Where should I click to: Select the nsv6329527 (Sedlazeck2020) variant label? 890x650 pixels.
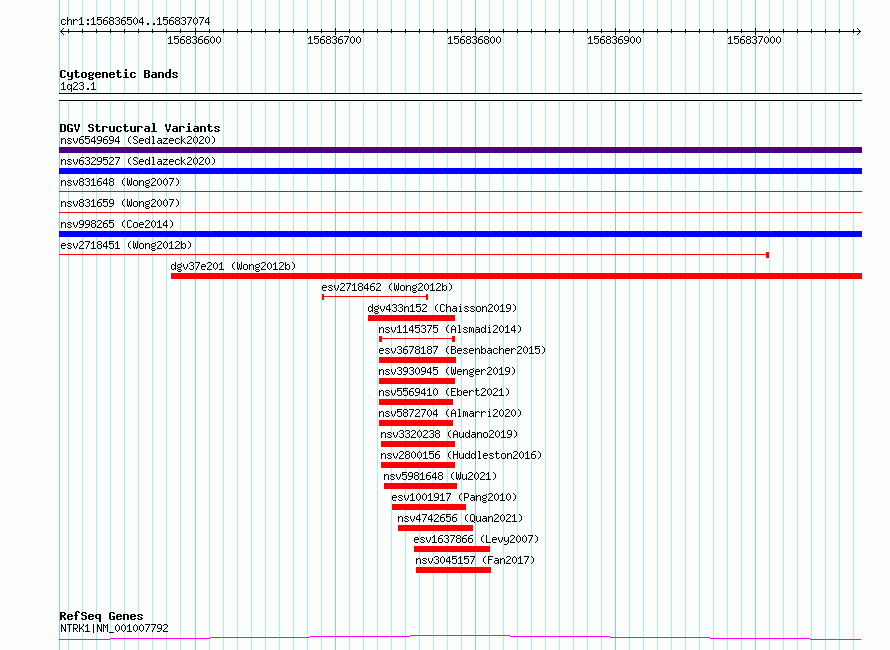click(138, 161)
